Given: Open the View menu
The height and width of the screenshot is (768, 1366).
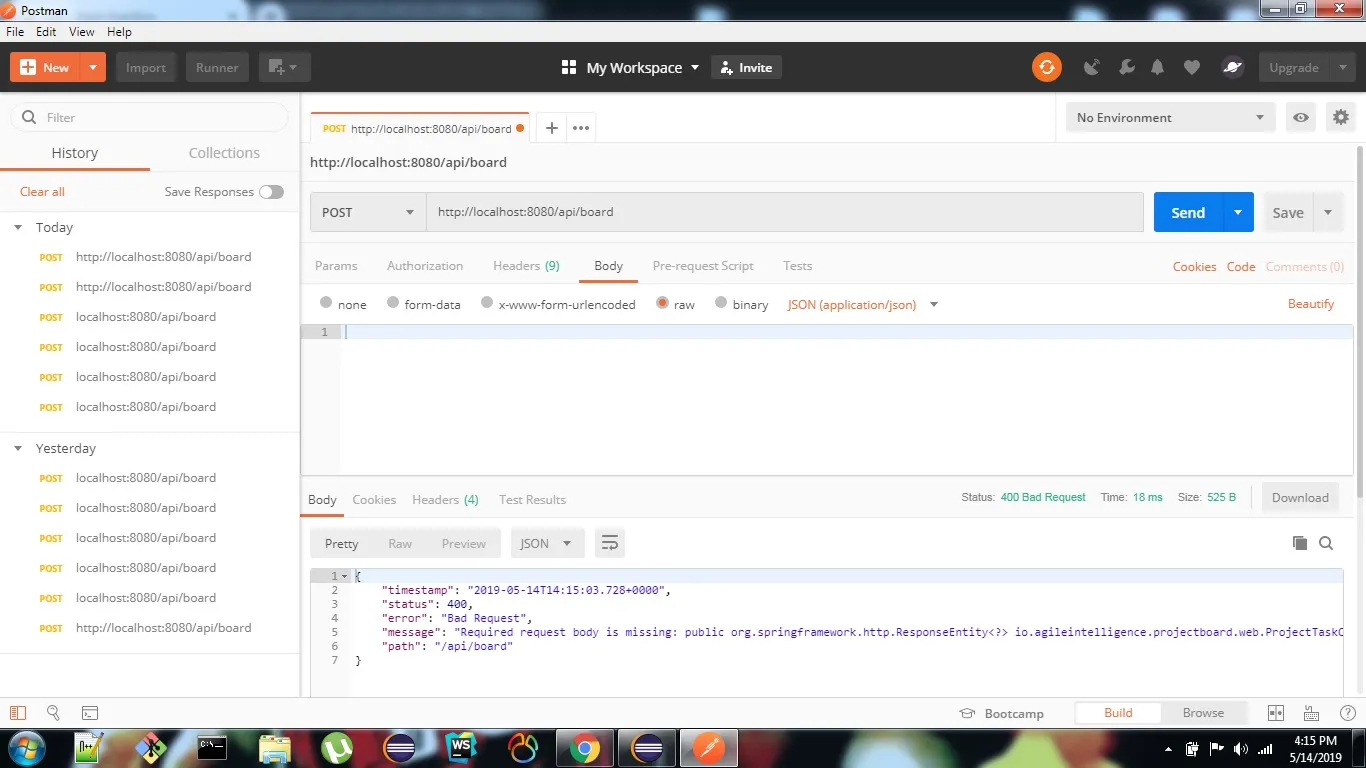Looking at the screenshot, I should pyautogui.click(x=82, y=32).
